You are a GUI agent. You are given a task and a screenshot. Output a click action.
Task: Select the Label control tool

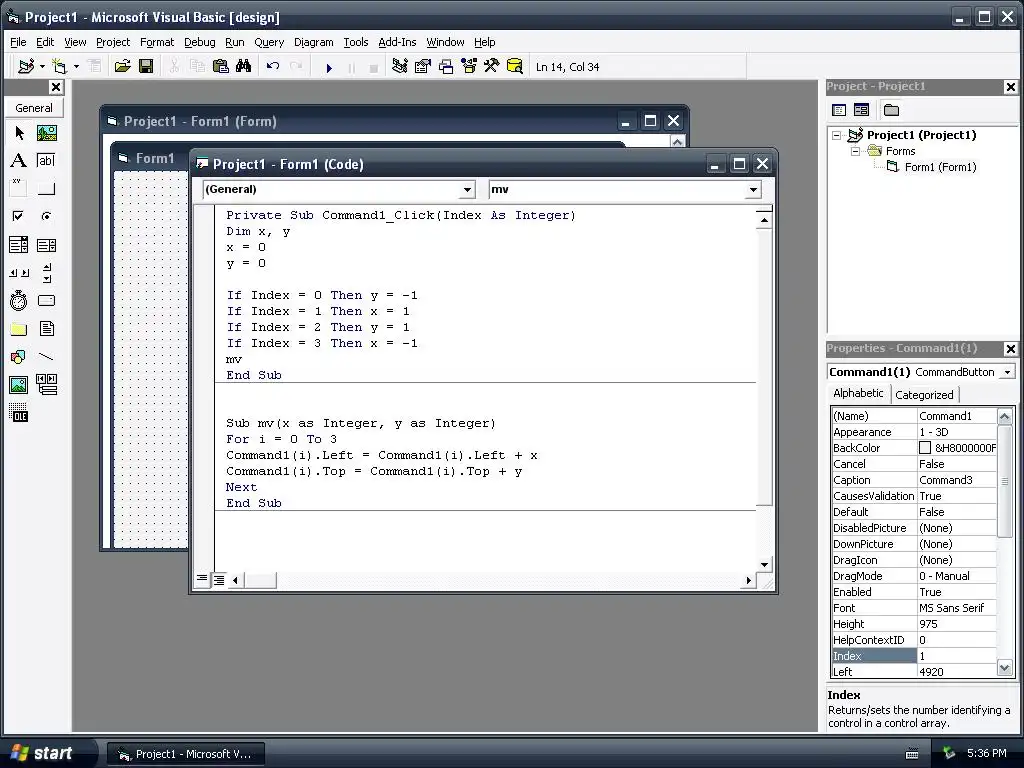(19, 161)
